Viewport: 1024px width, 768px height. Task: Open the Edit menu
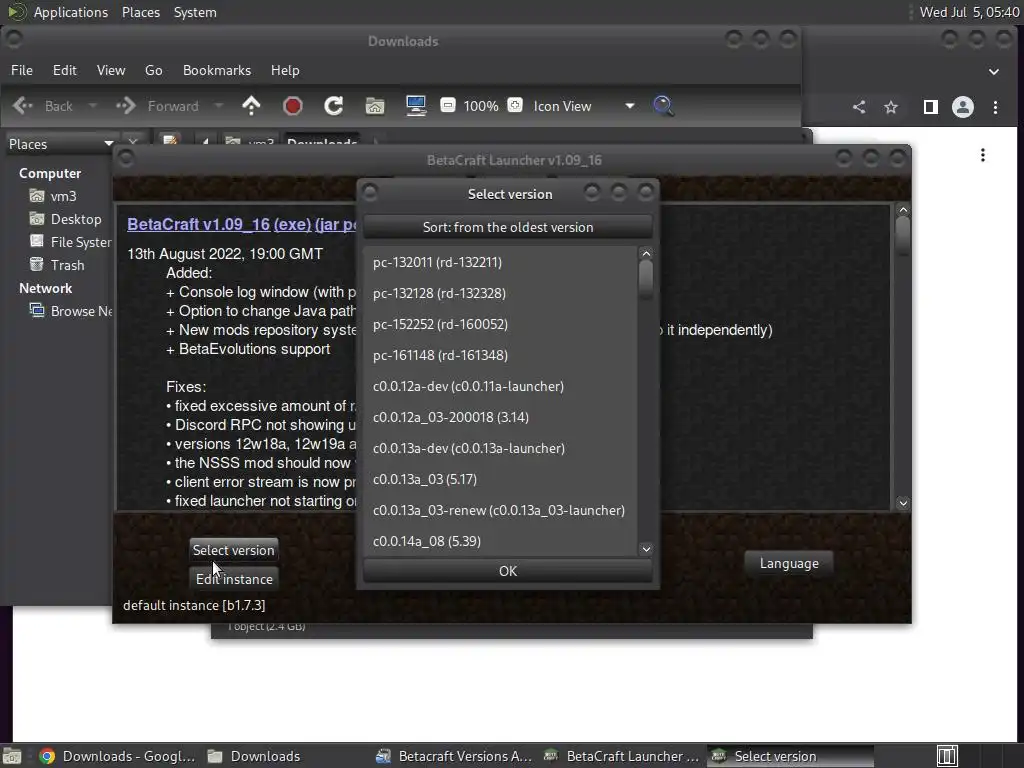tap(65, 70)
